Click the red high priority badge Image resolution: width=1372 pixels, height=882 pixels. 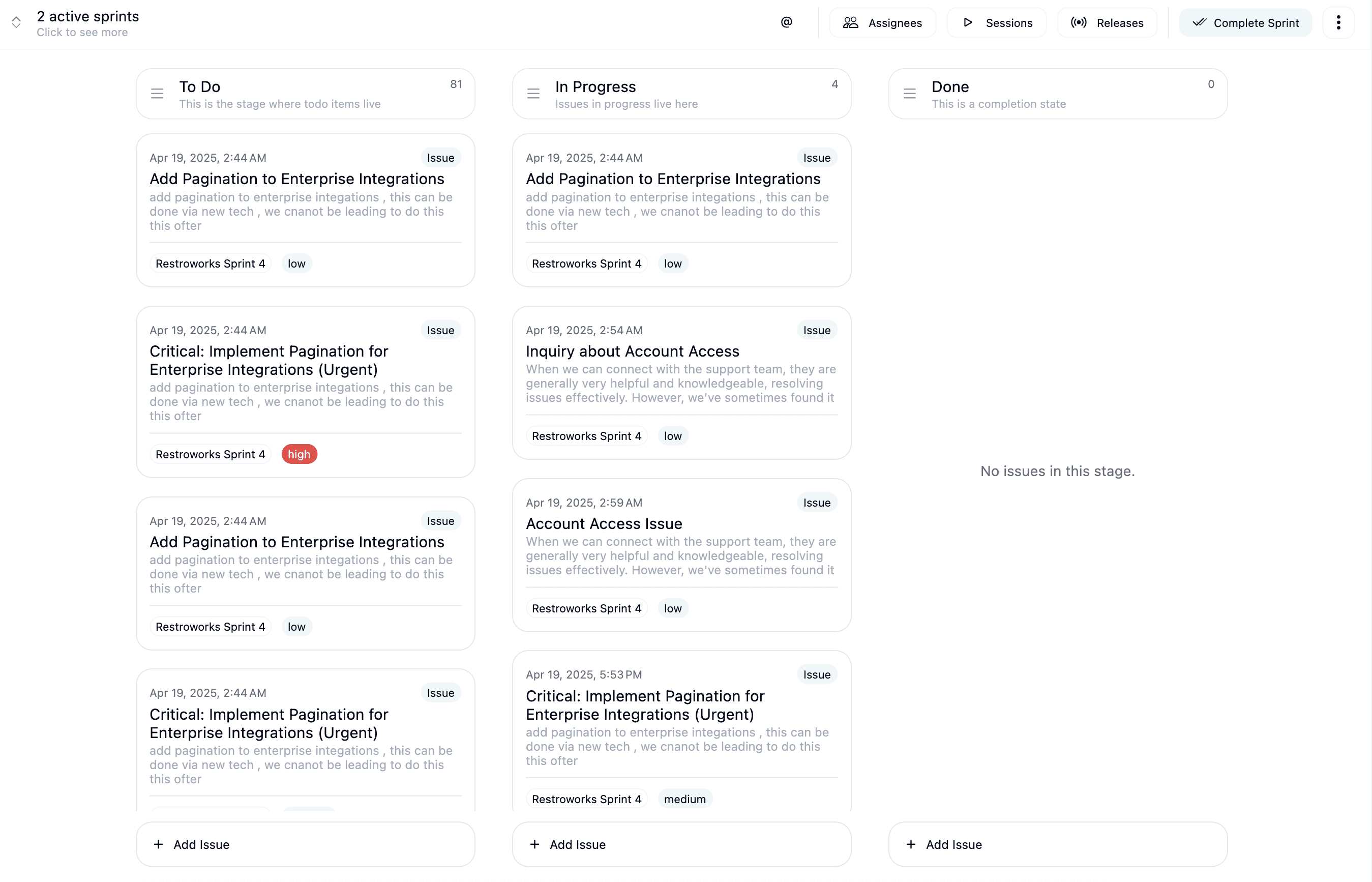299,454
